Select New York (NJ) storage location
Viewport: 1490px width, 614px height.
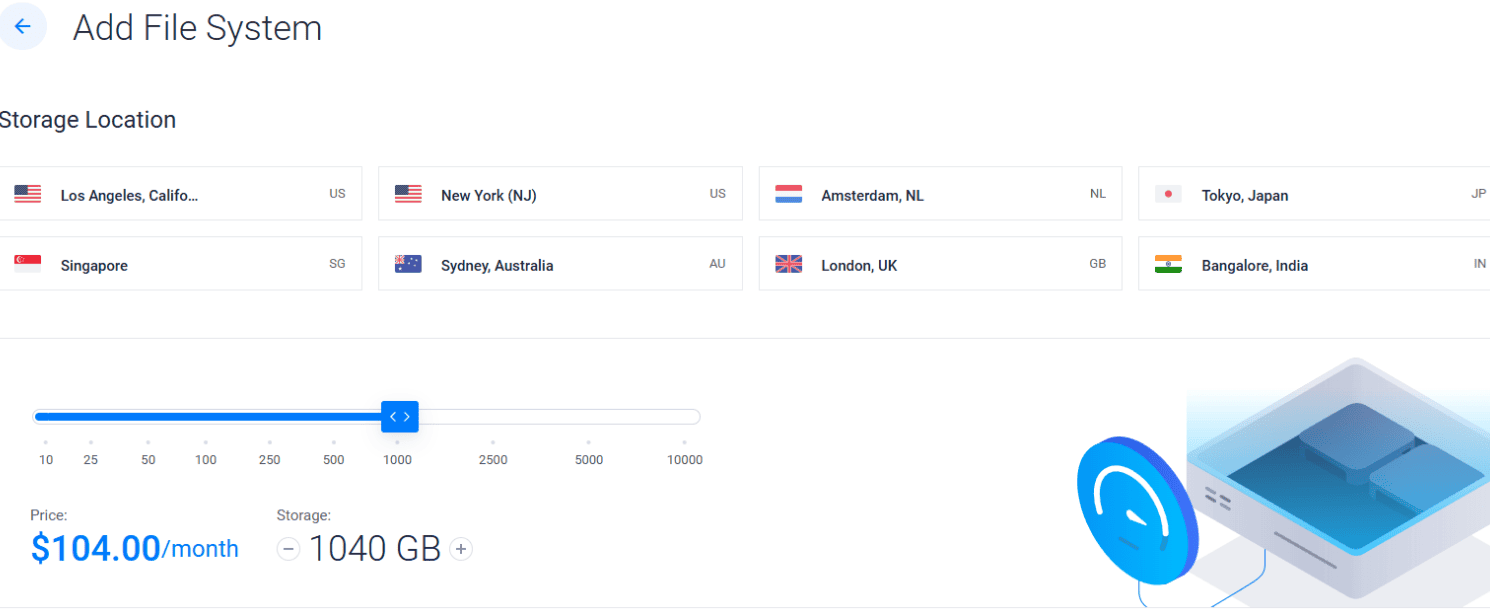point(560,194)
